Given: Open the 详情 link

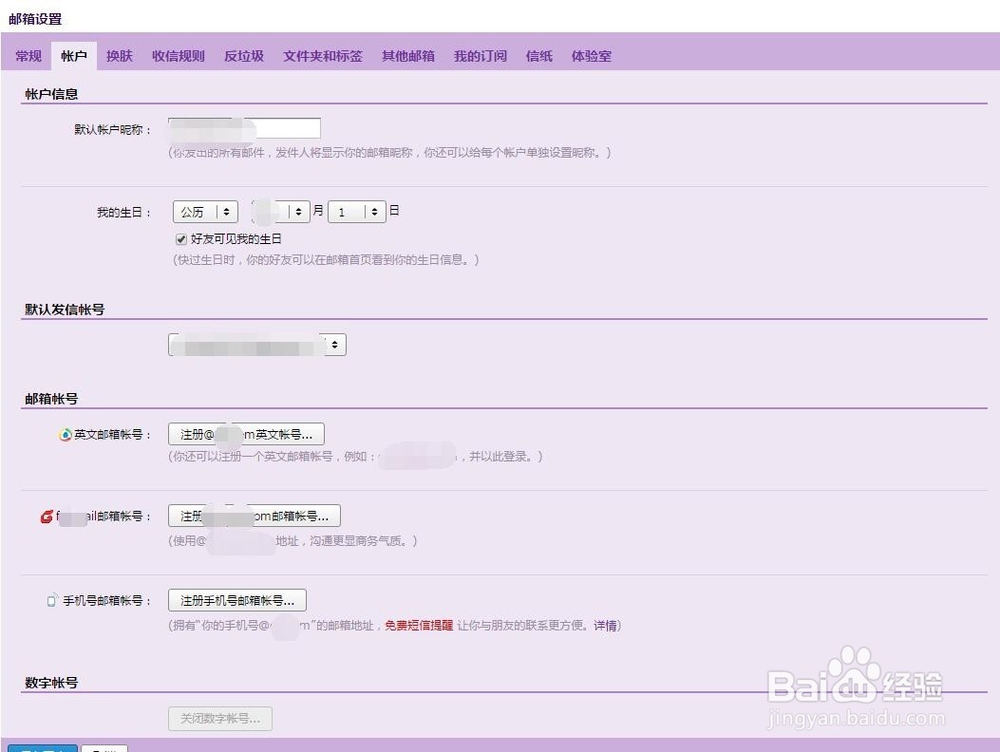Looking at the screenshot, I should (x=605, y=626).
